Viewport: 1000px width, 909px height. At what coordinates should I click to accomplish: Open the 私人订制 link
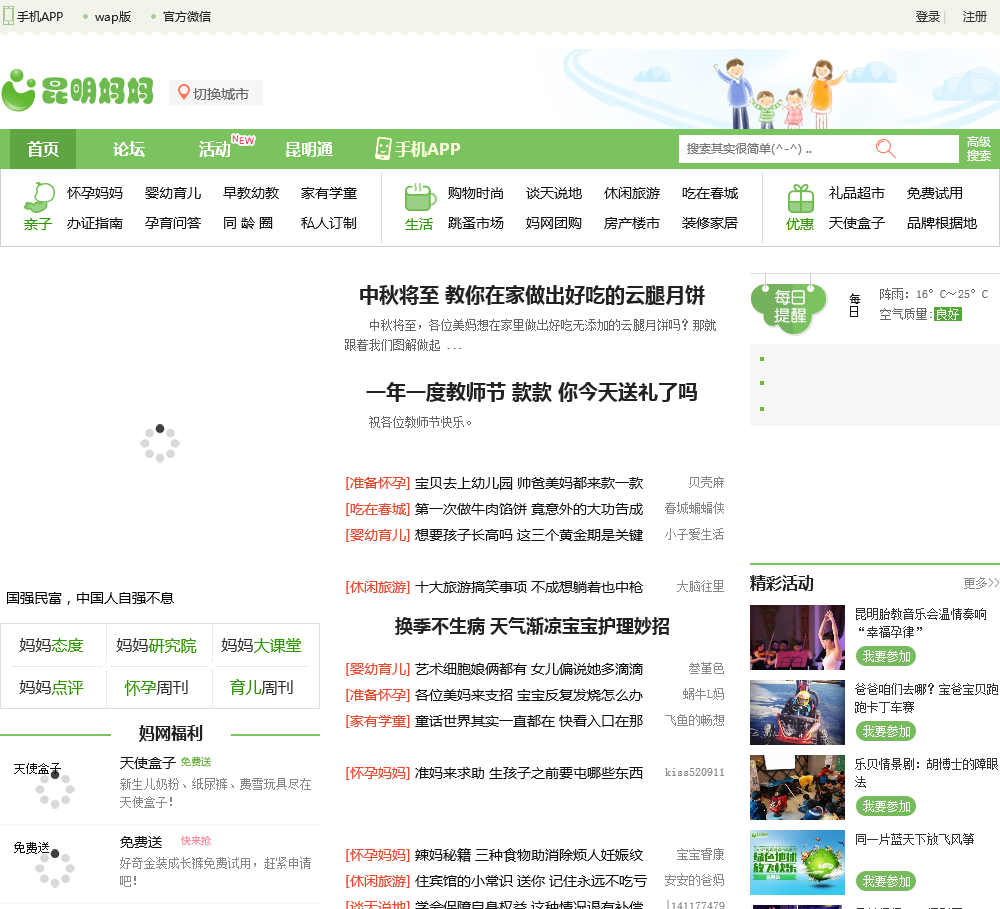[329, 223]
